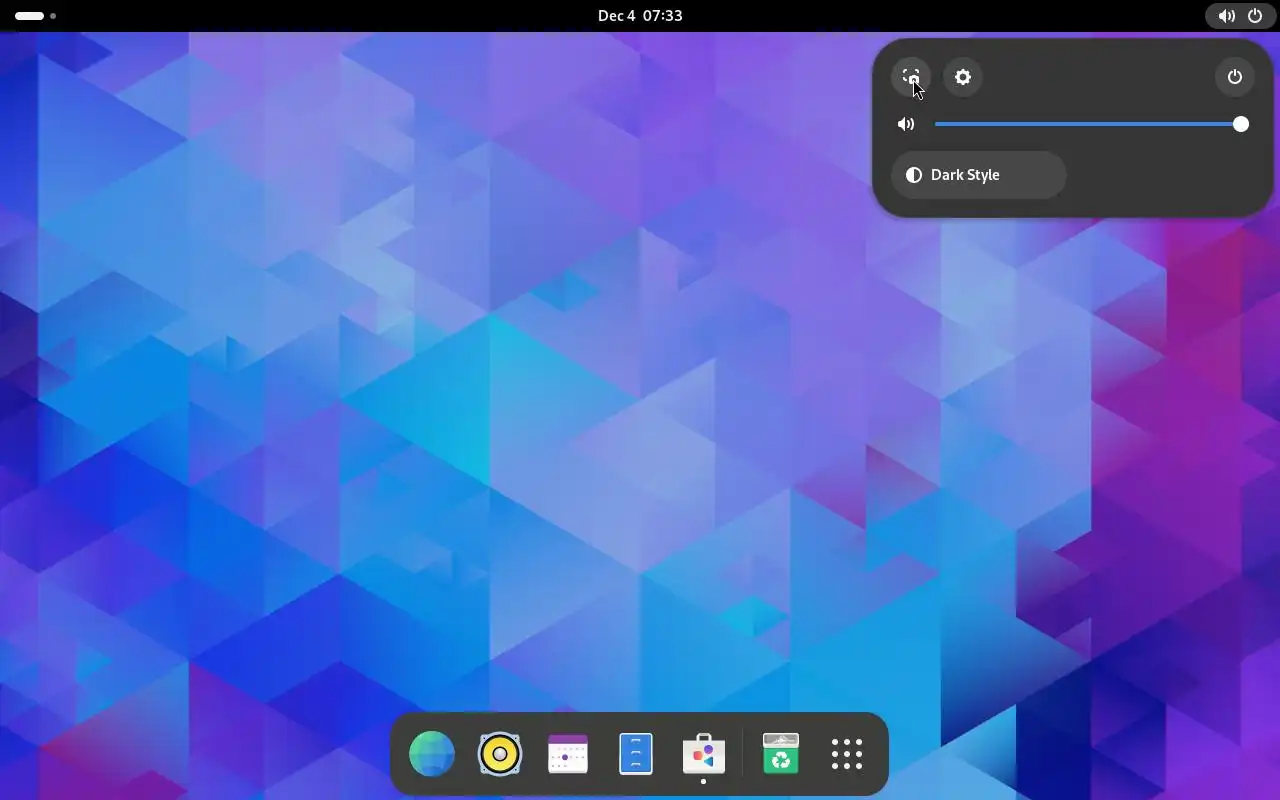The width and height of the screenshot is (1280, 800).
Task: Select the small workspace dot indicator
Action: tap(53, 16)
